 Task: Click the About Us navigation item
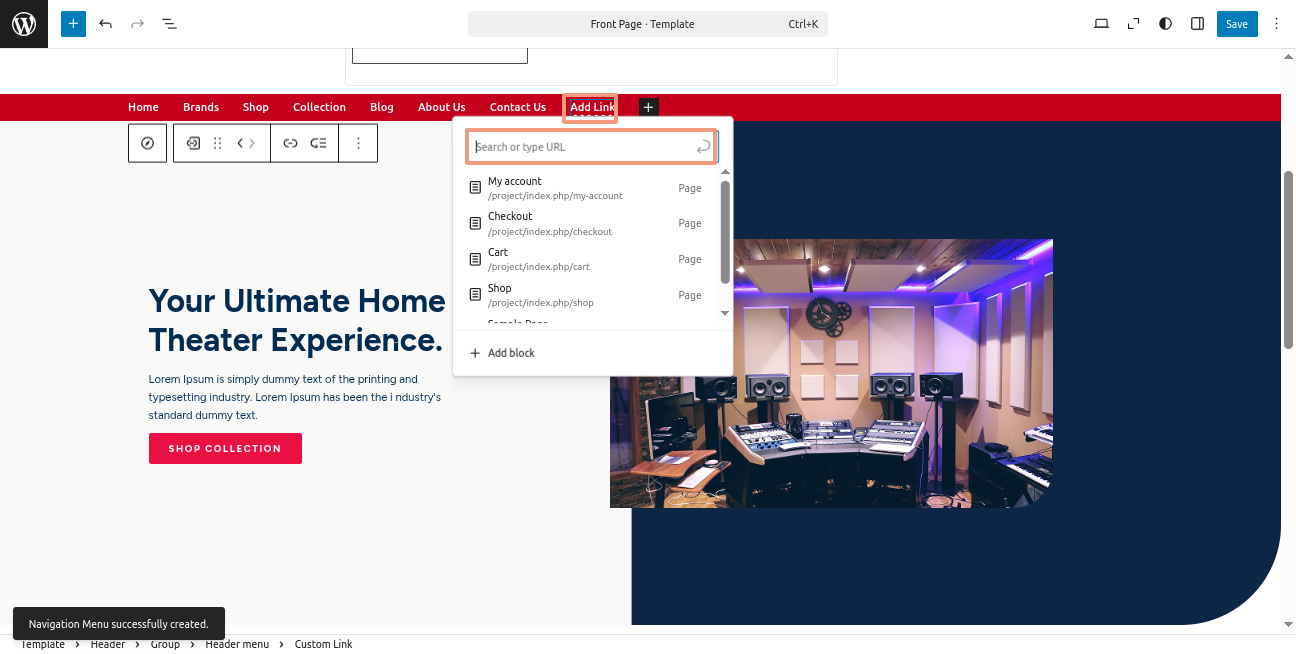click(x=442, y=107)
